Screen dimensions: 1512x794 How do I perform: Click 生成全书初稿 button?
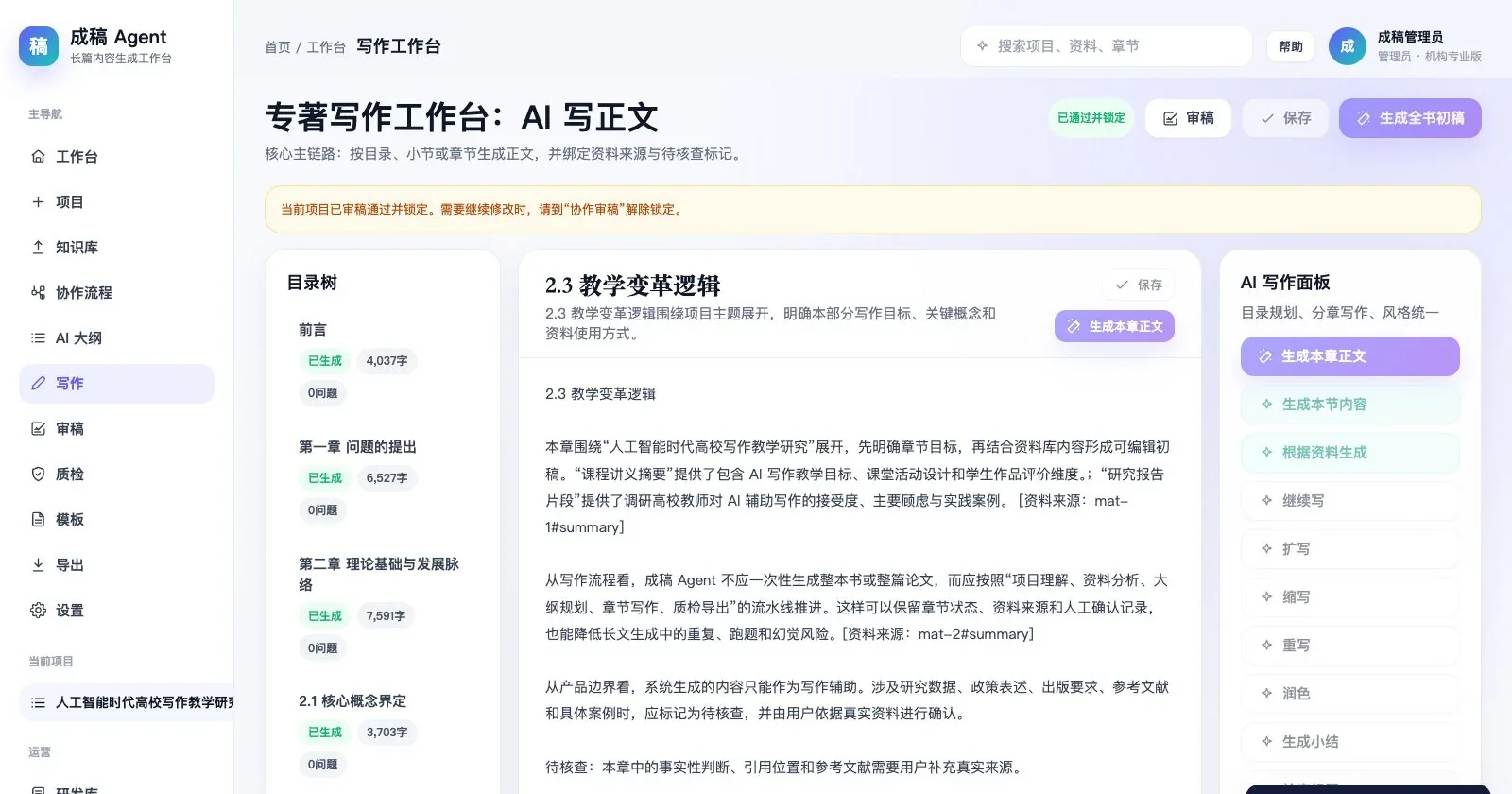pos(1410,118)
